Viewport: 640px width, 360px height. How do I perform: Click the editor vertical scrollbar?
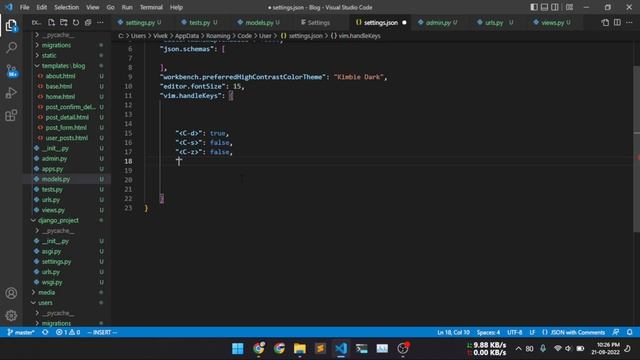click(x=636, y=149)
